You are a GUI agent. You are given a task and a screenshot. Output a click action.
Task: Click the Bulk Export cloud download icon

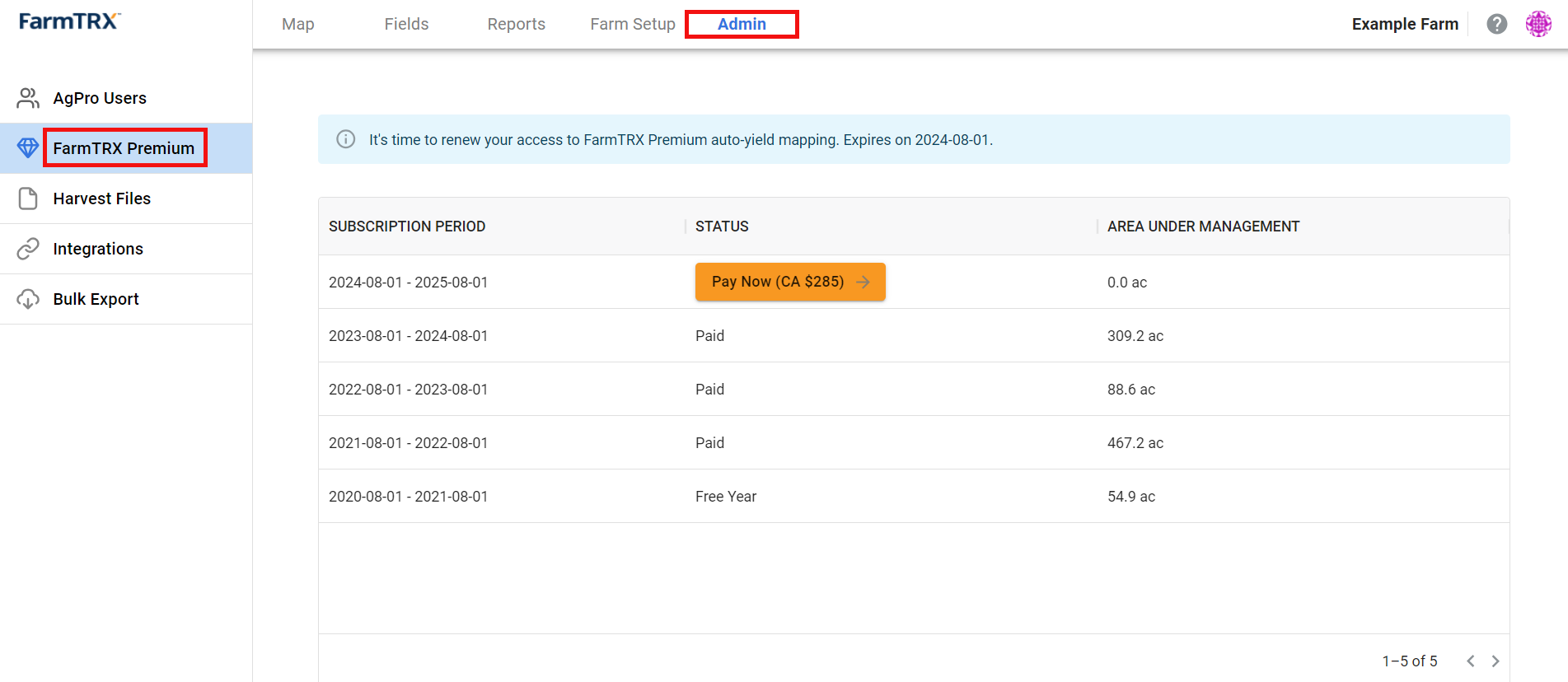pos(28,299)
